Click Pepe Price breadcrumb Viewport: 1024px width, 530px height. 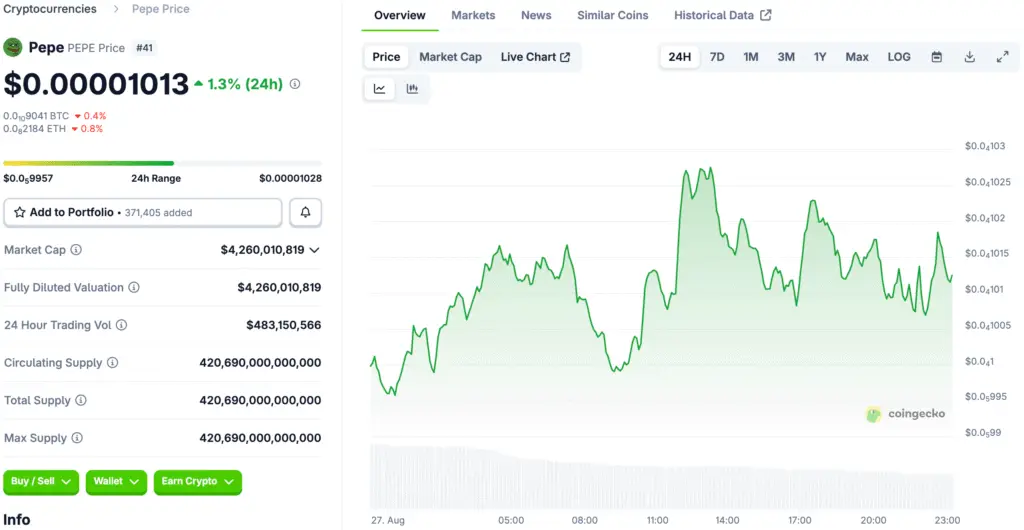click(x=161, y=9)
